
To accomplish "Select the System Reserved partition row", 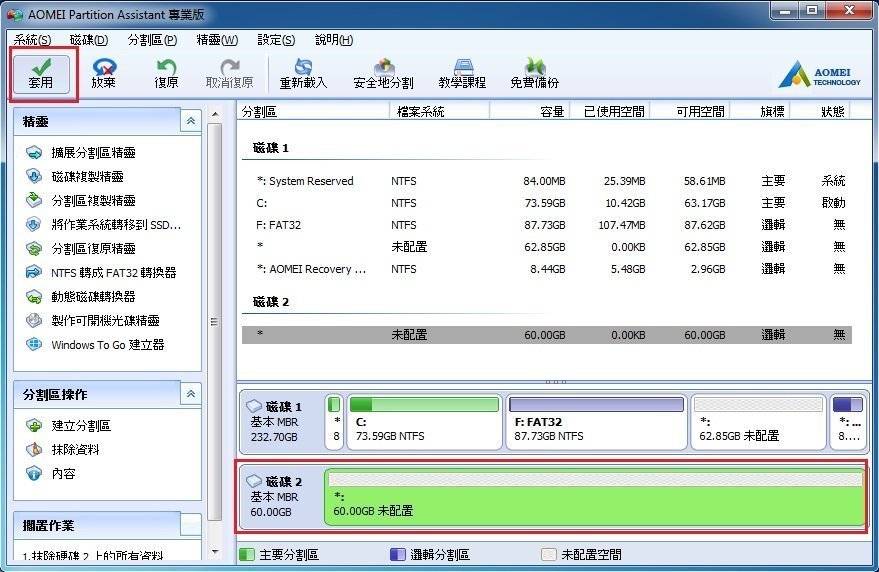I will click(547, 181).
